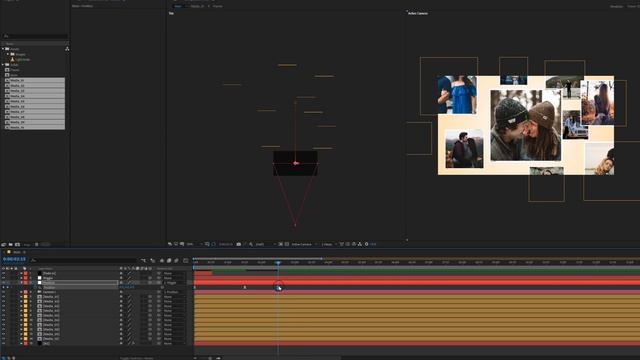The width and height of the screenshot is (640, 360).
Task: Click the new composition icon in Project panel
Action: point(18,244)
